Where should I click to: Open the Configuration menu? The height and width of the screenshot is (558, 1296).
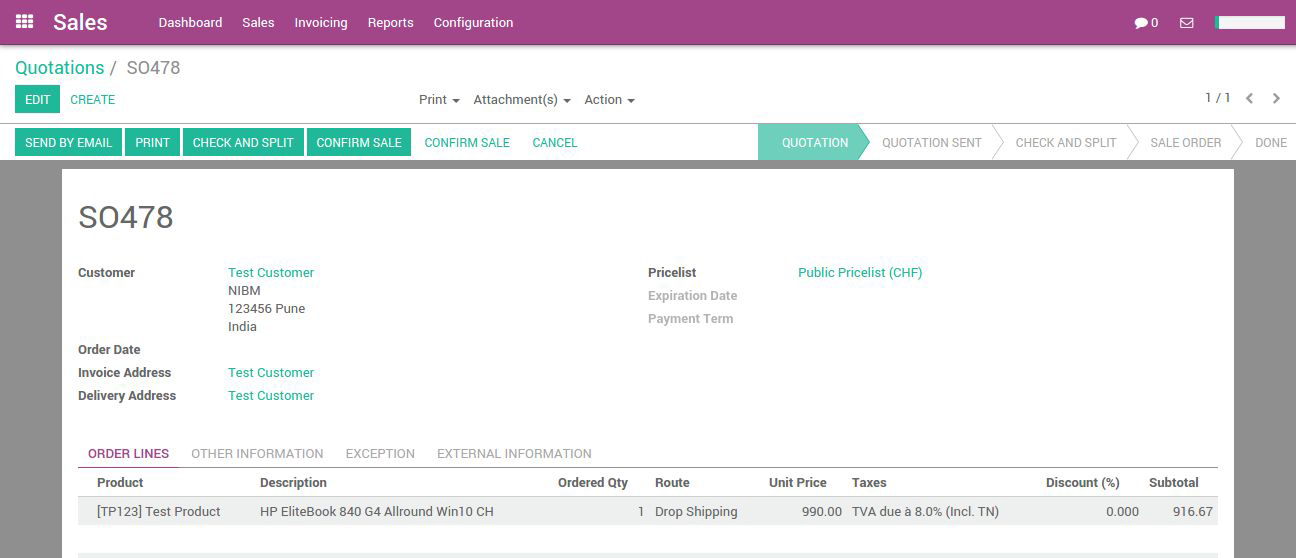pos(473,22)
